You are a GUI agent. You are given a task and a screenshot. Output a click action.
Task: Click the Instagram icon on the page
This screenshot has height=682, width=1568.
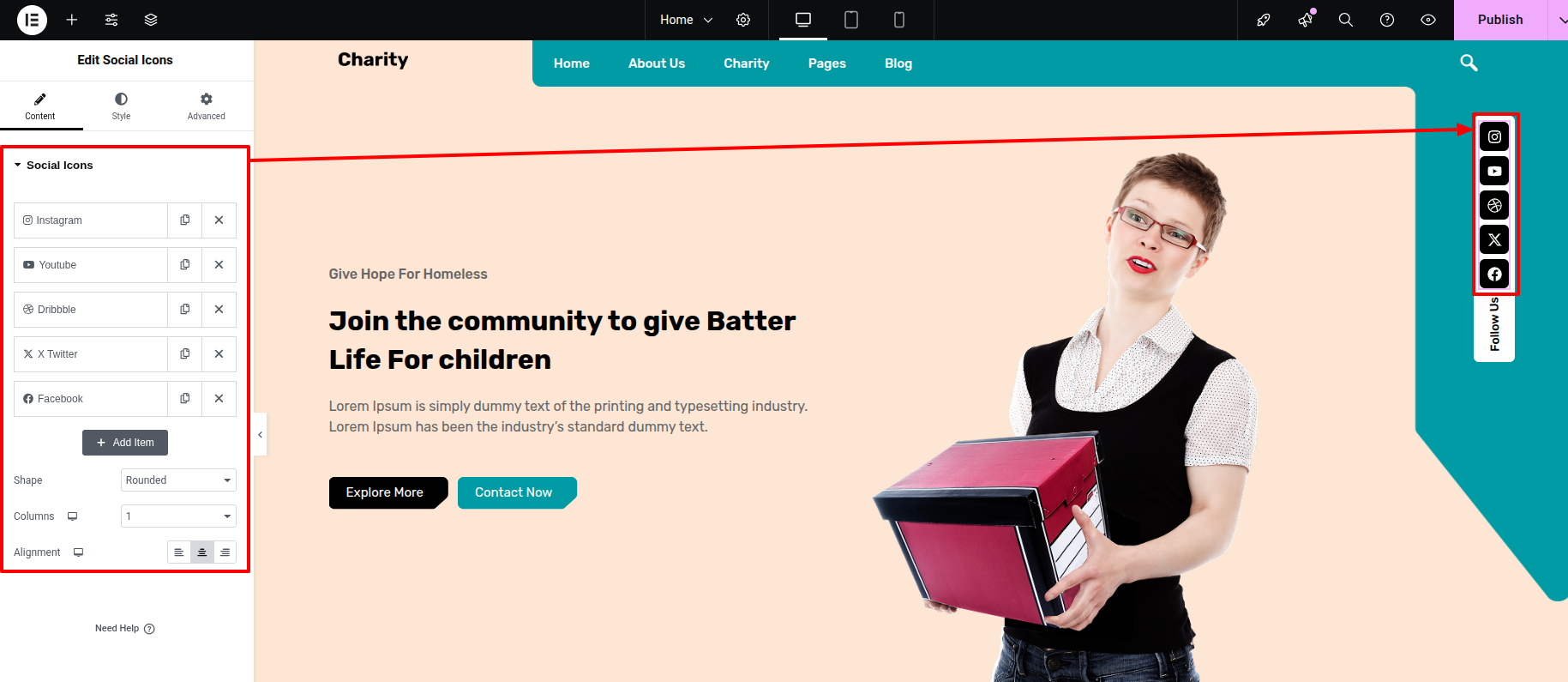1494,136
